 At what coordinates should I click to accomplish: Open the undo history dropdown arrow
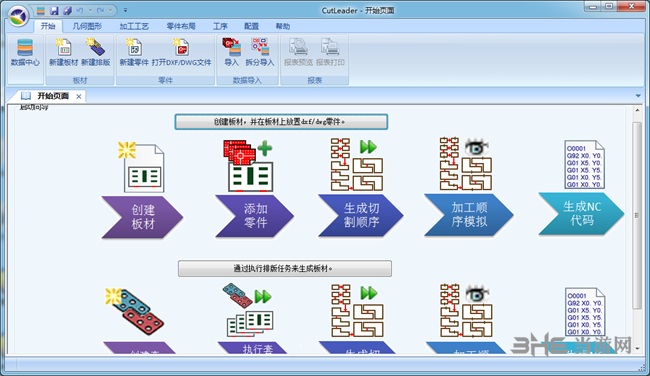coord(90,10)
